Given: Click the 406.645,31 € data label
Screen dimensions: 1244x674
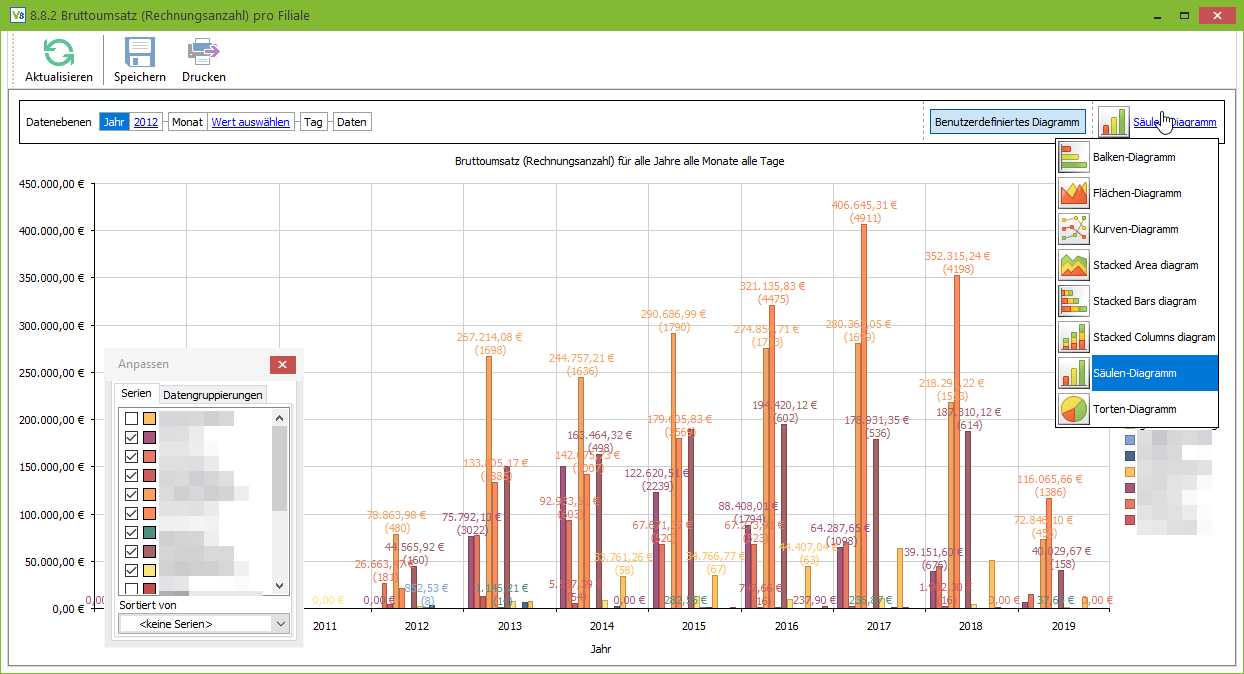Looking at the screenshot, I should 865,205.
